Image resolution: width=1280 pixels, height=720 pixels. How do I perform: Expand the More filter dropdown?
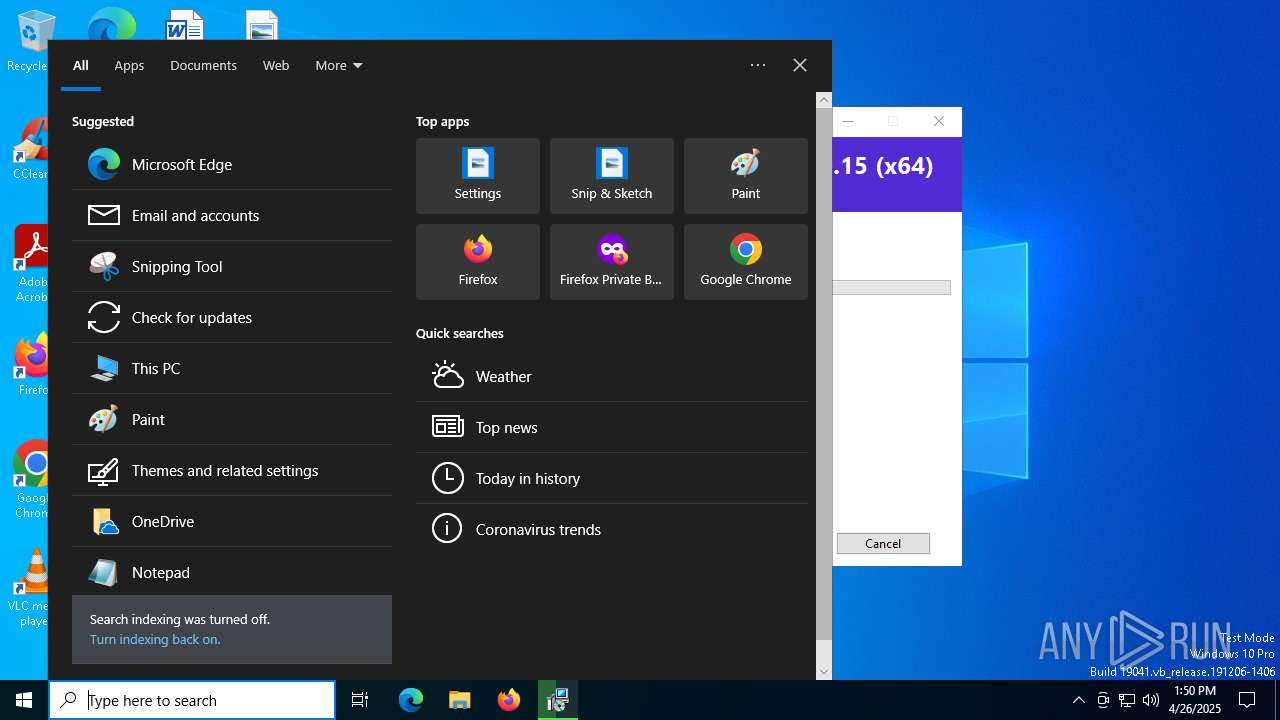pyautogui.click(x=339, y=66)
